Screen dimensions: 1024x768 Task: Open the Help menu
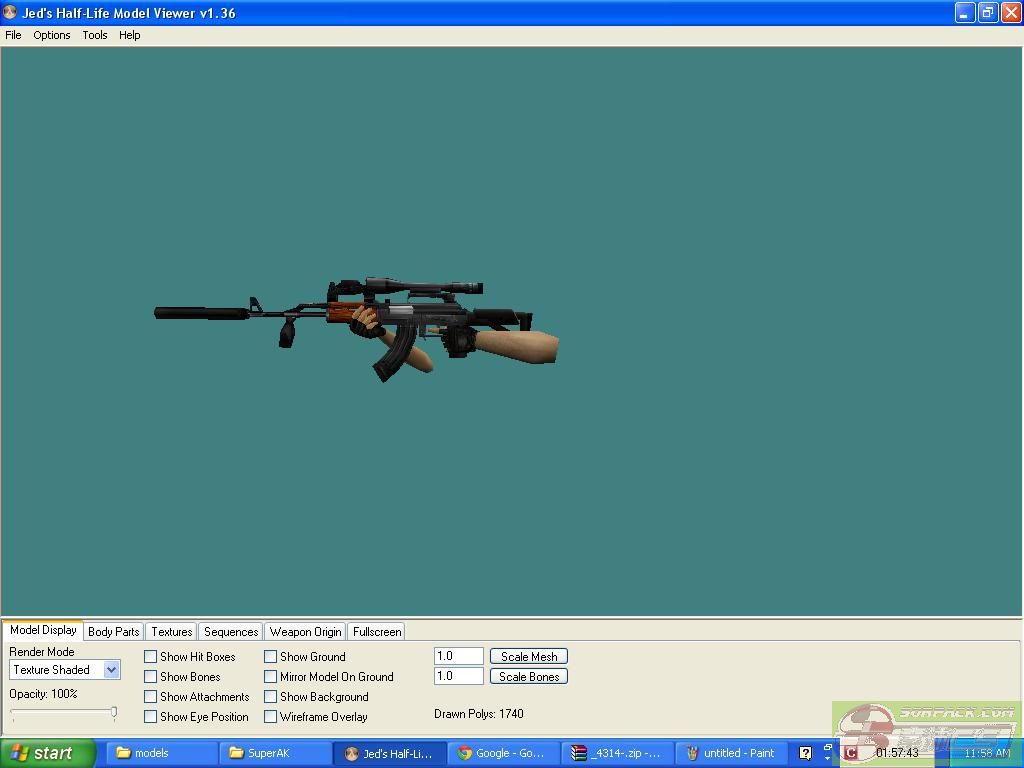point(129,35)
